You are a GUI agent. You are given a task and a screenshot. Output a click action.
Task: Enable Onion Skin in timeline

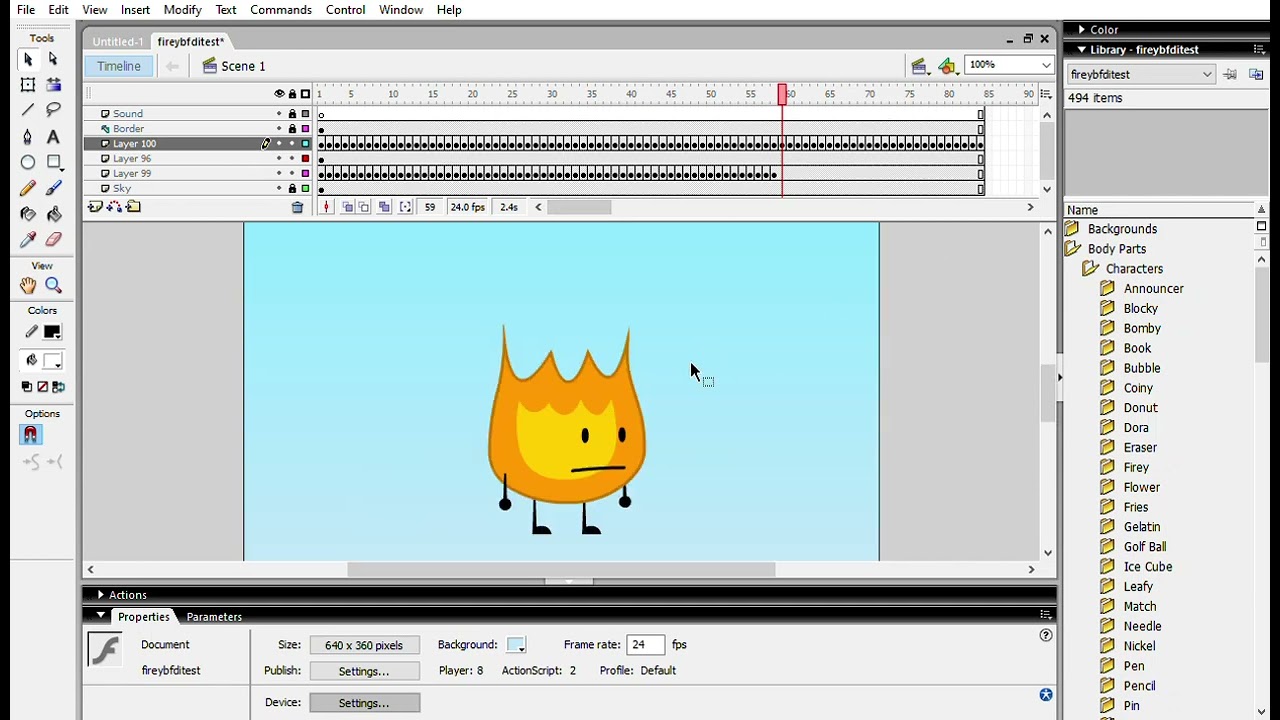[x=347, y=207]
